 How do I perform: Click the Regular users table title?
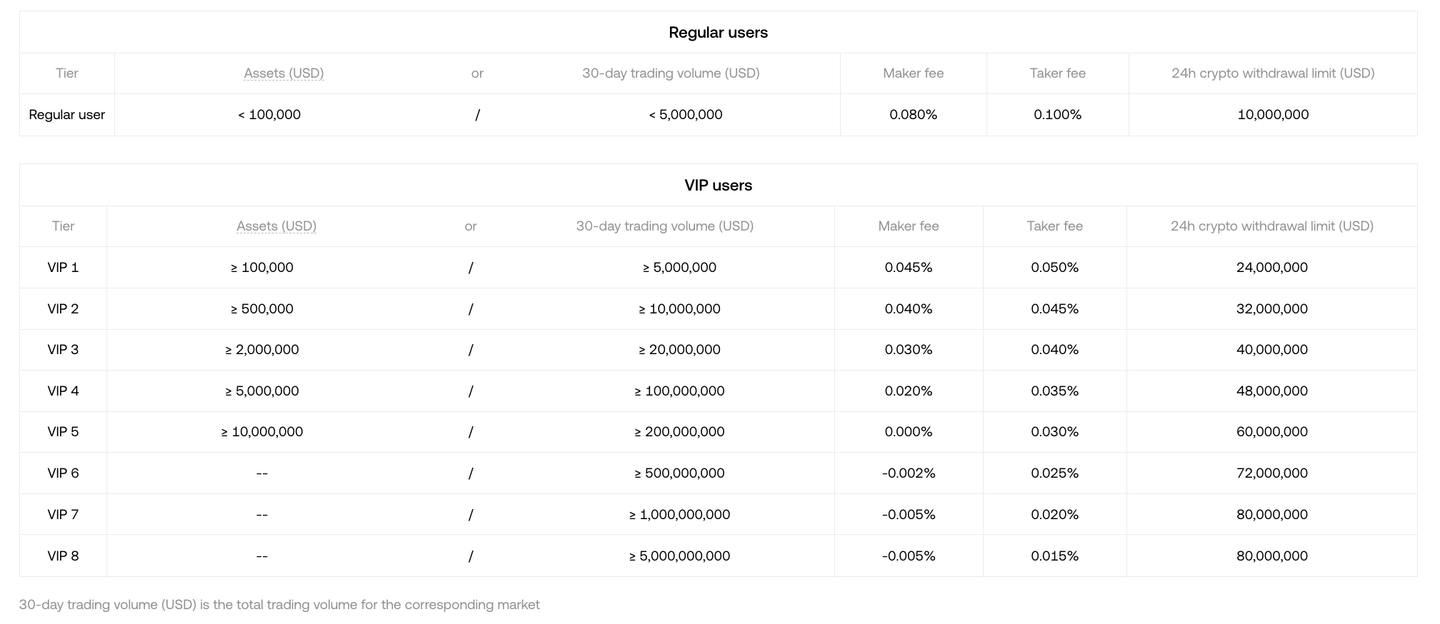point(718,32)
